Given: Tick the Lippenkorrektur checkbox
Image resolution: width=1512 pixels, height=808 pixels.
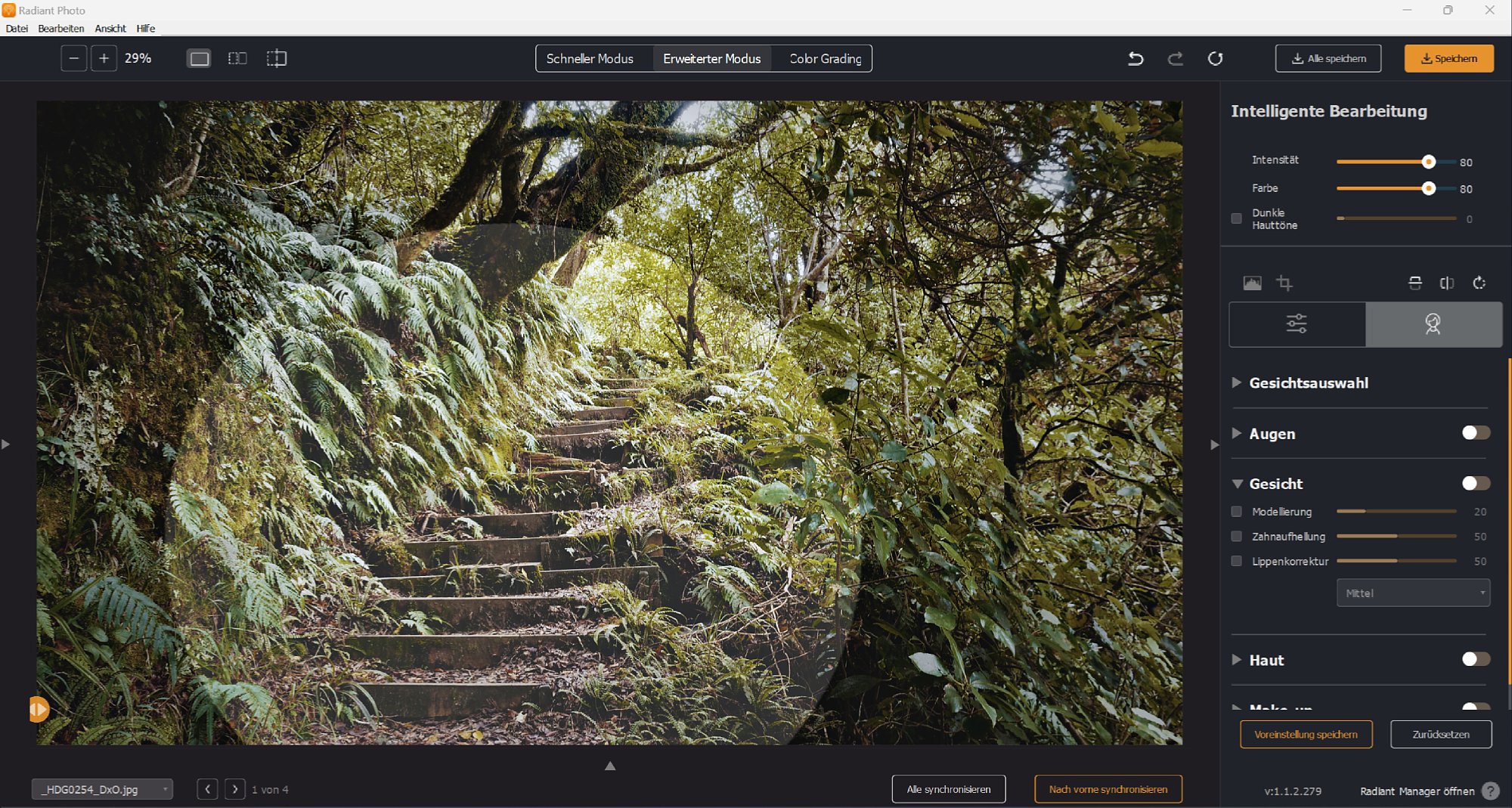Looking at the screenshot, I should coord(1237,562).
